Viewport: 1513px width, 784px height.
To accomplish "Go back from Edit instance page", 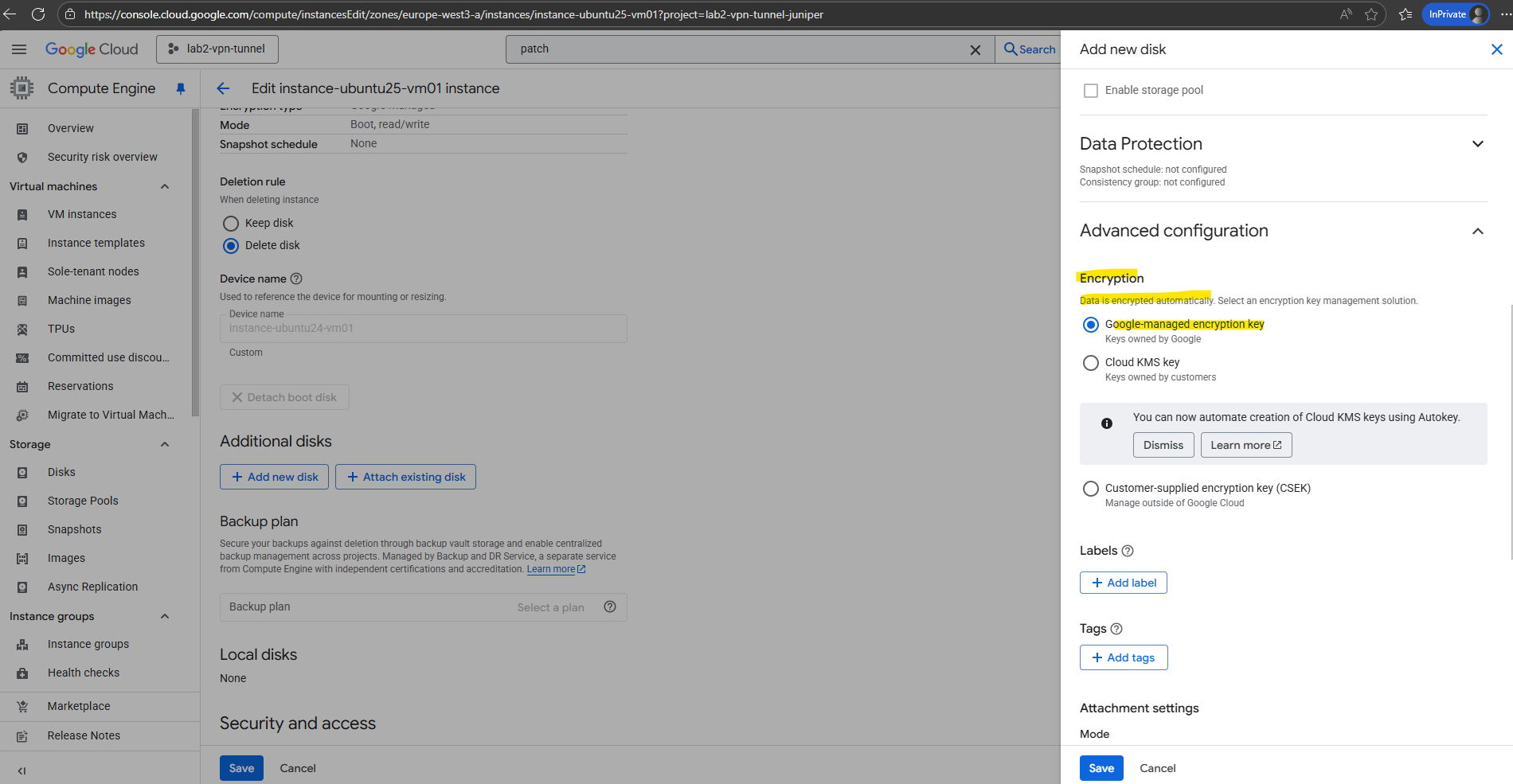I will point(223,88).
